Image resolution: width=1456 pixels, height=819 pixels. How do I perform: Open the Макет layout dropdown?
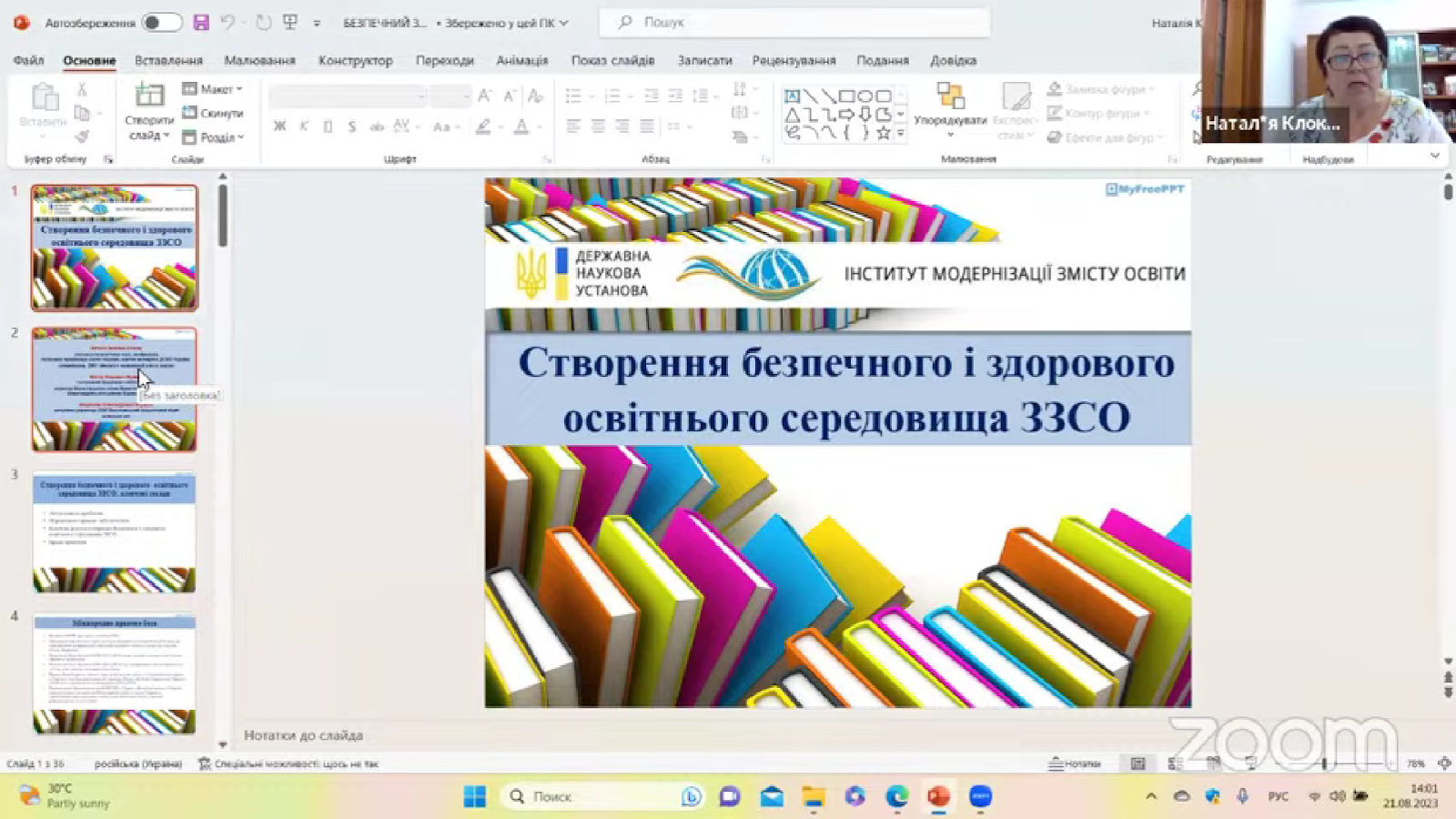click(x=214, y=89)
